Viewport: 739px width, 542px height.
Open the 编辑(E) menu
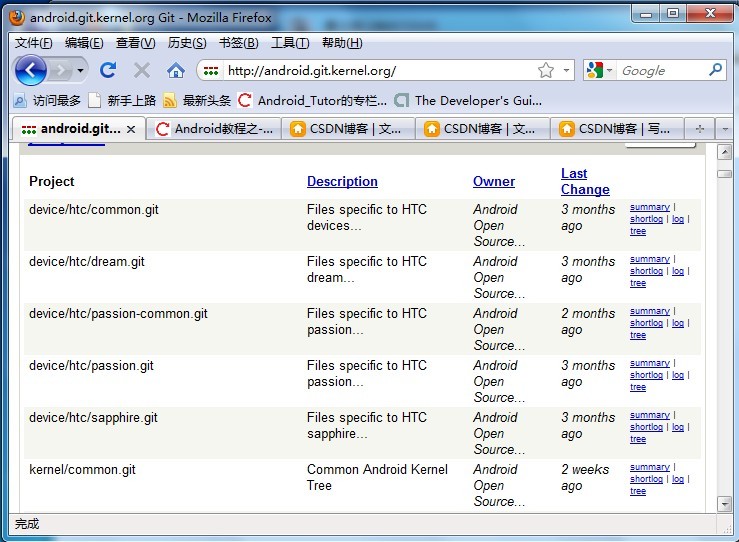point(84,43)
